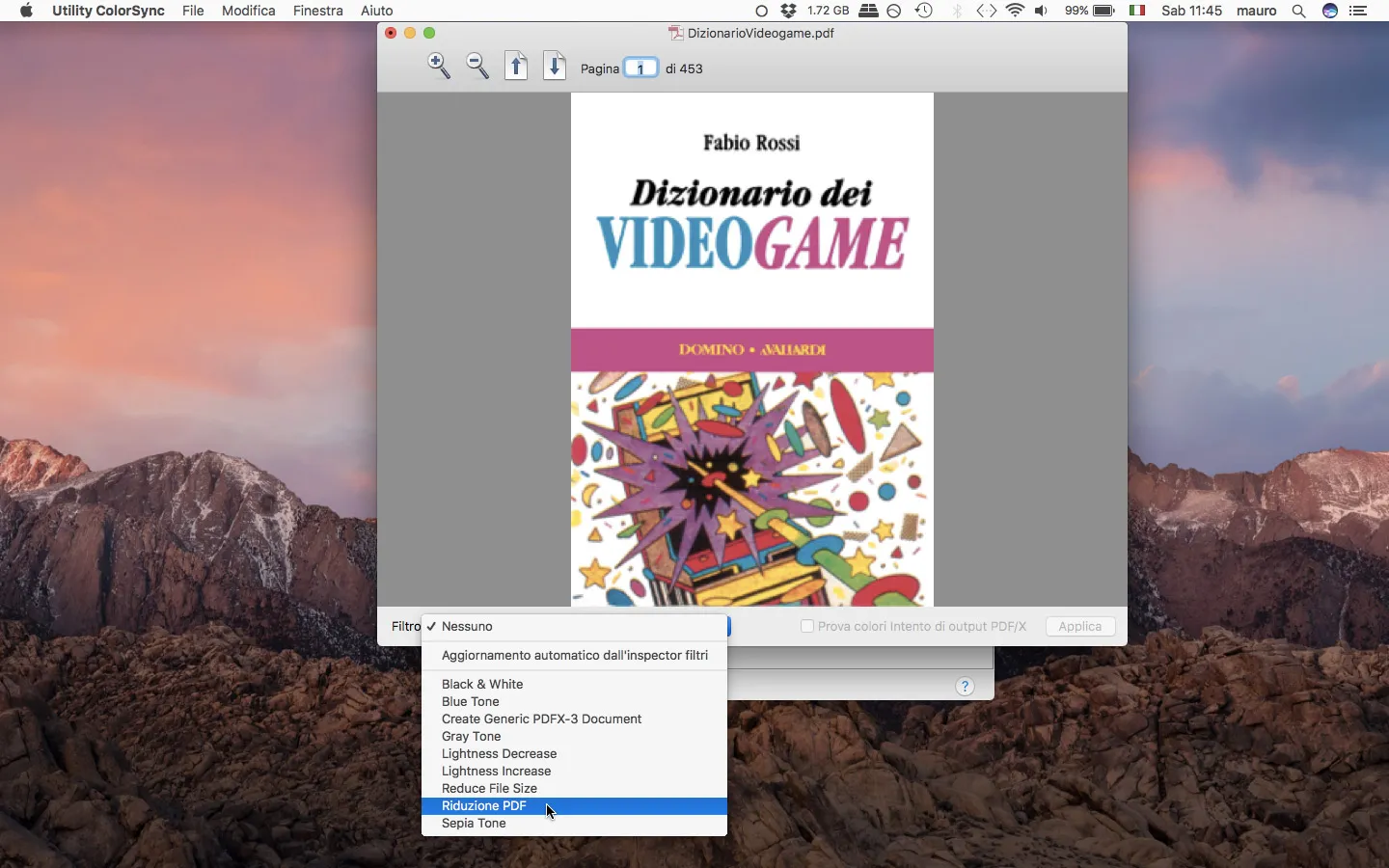Select Blue Tone filter

(574, 702)
